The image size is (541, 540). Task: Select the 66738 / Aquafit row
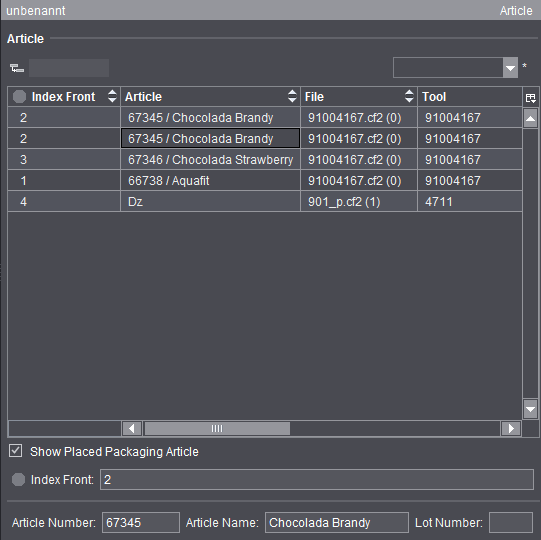(265, 181)
